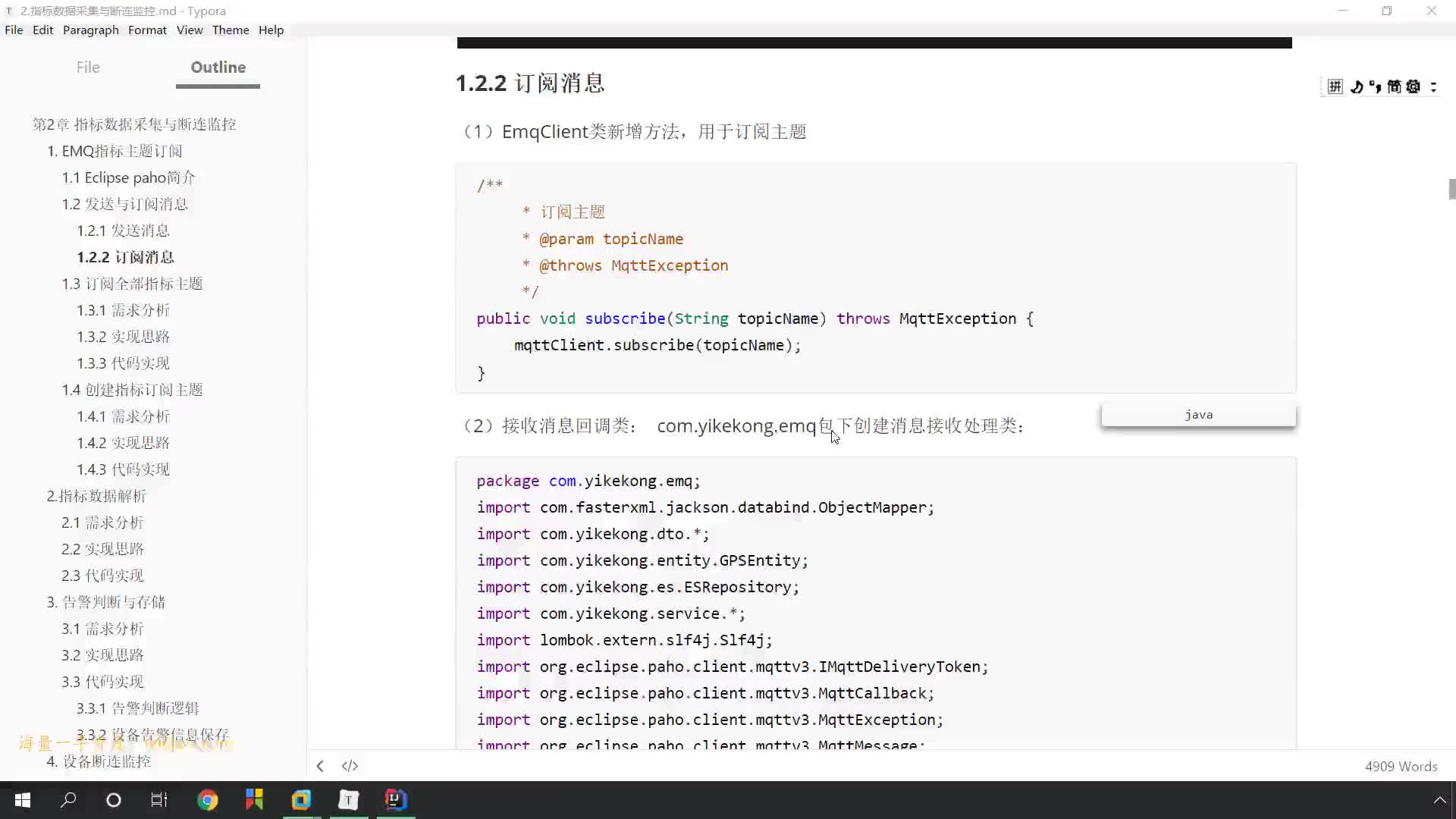
Task: Go to outline 2.3 代码实现
Action: pyautogui.click(x=102, y=576)
